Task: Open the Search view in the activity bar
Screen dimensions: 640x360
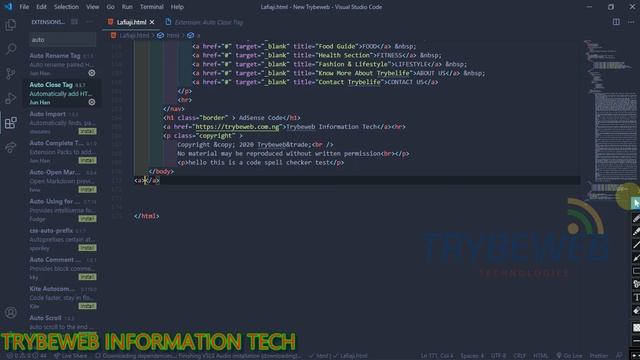Action: (x=11, y=49)
